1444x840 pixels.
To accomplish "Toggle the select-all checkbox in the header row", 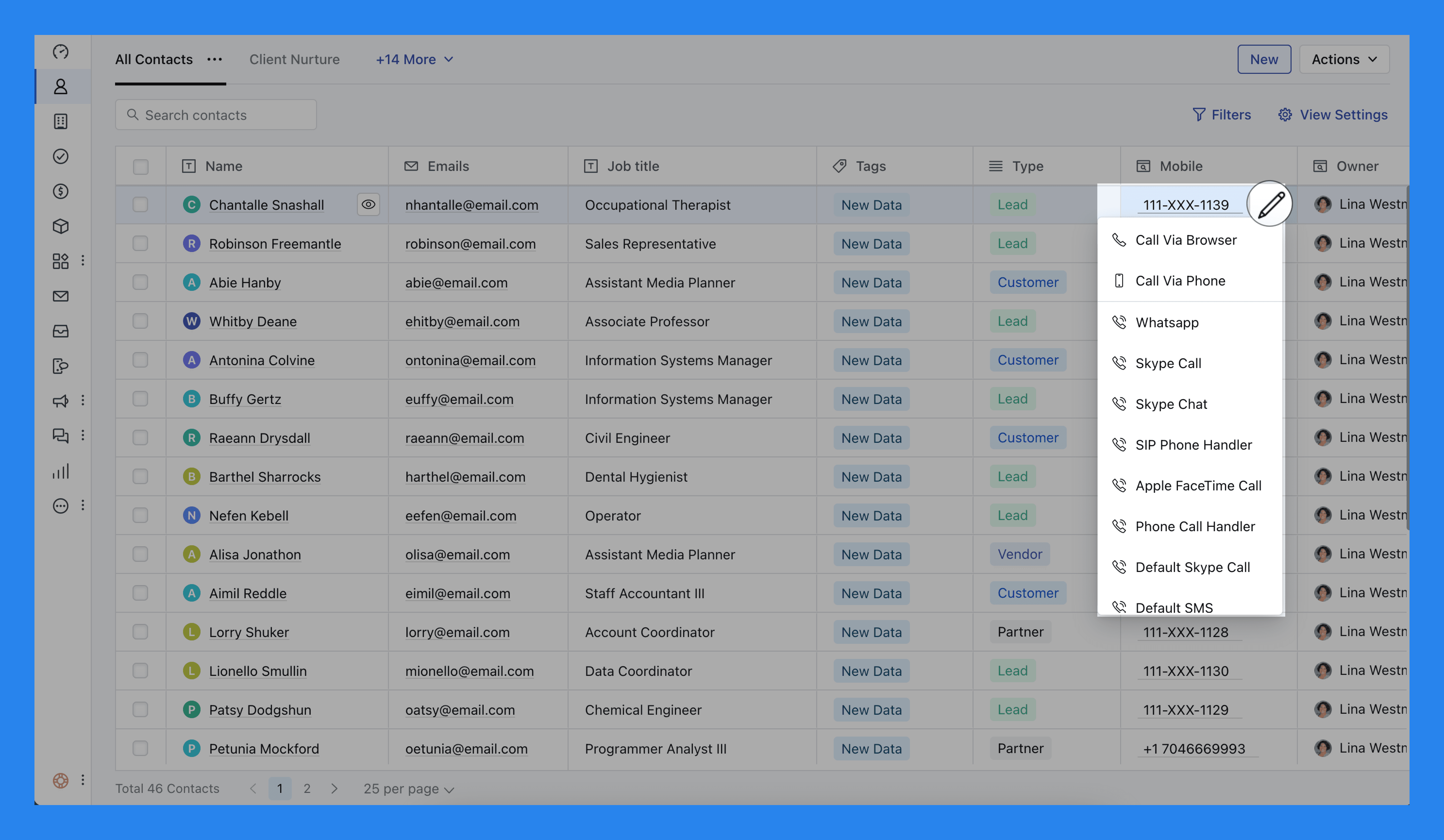I will pyautogui.click(x=140, y=166).
